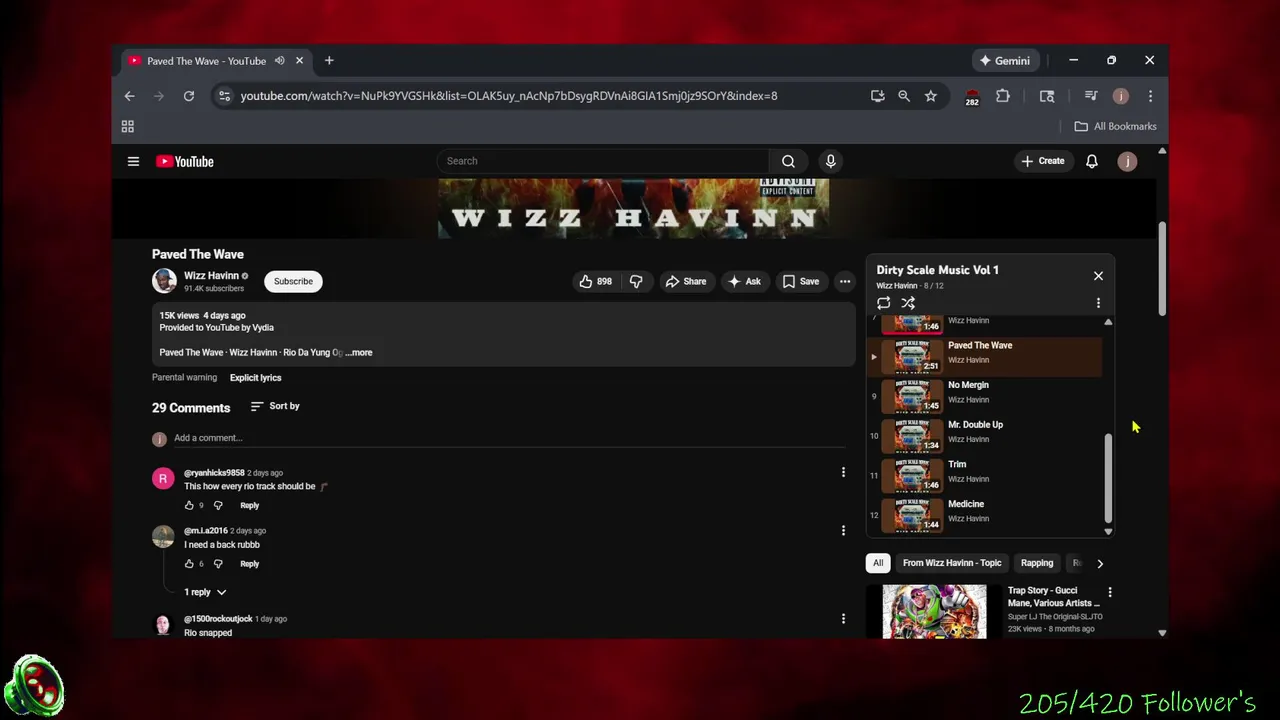
Task: Open the notifications bell
Action: (1092, 161)
